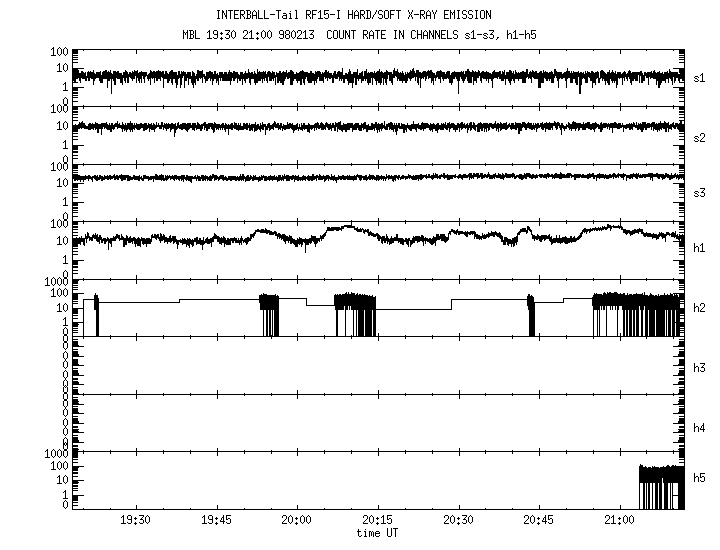
Task: Click the INTERBALL-Tail RF15-I plot title
Action: point(354,15)
